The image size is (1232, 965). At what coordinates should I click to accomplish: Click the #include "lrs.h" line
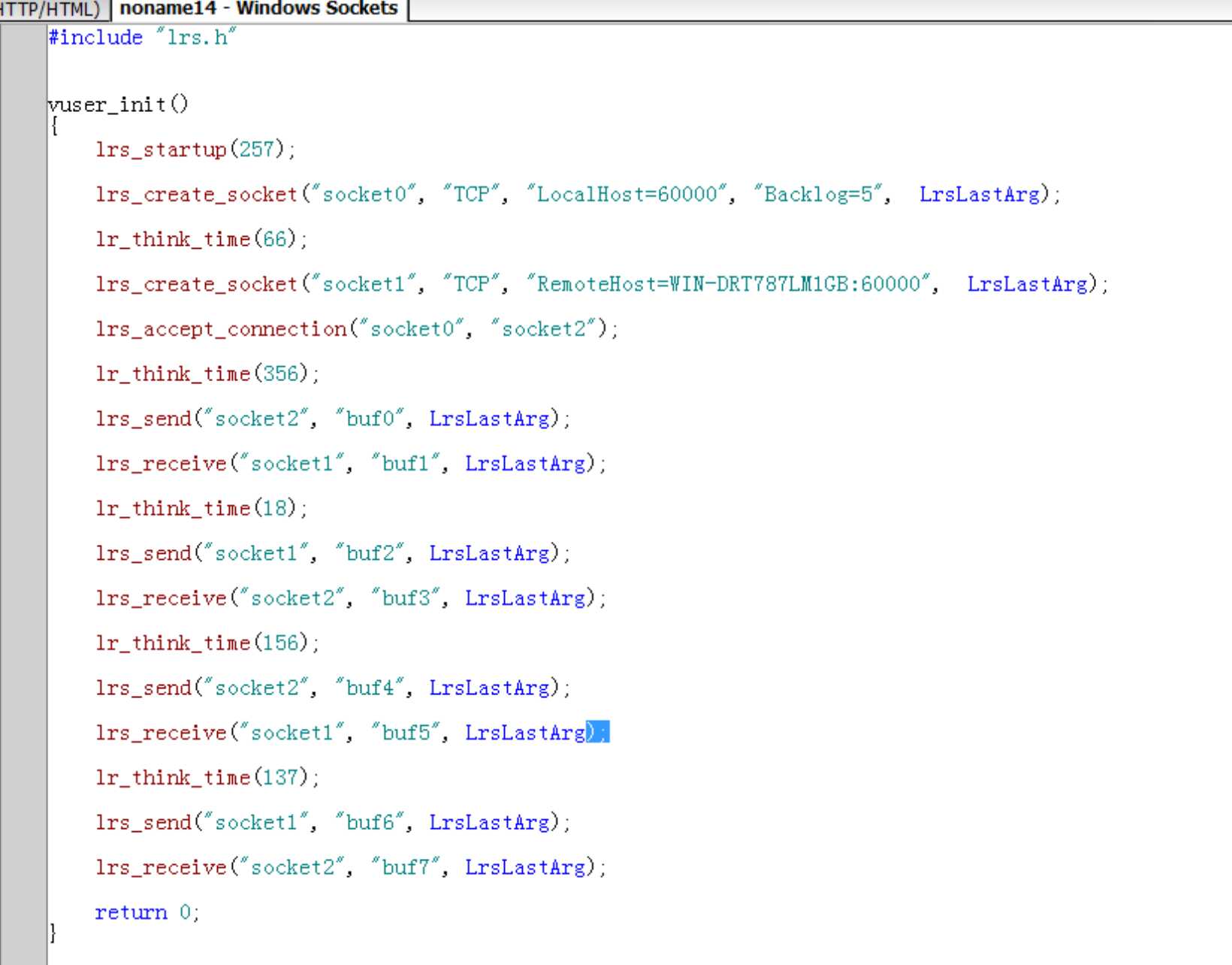click(x=143, y=37)
